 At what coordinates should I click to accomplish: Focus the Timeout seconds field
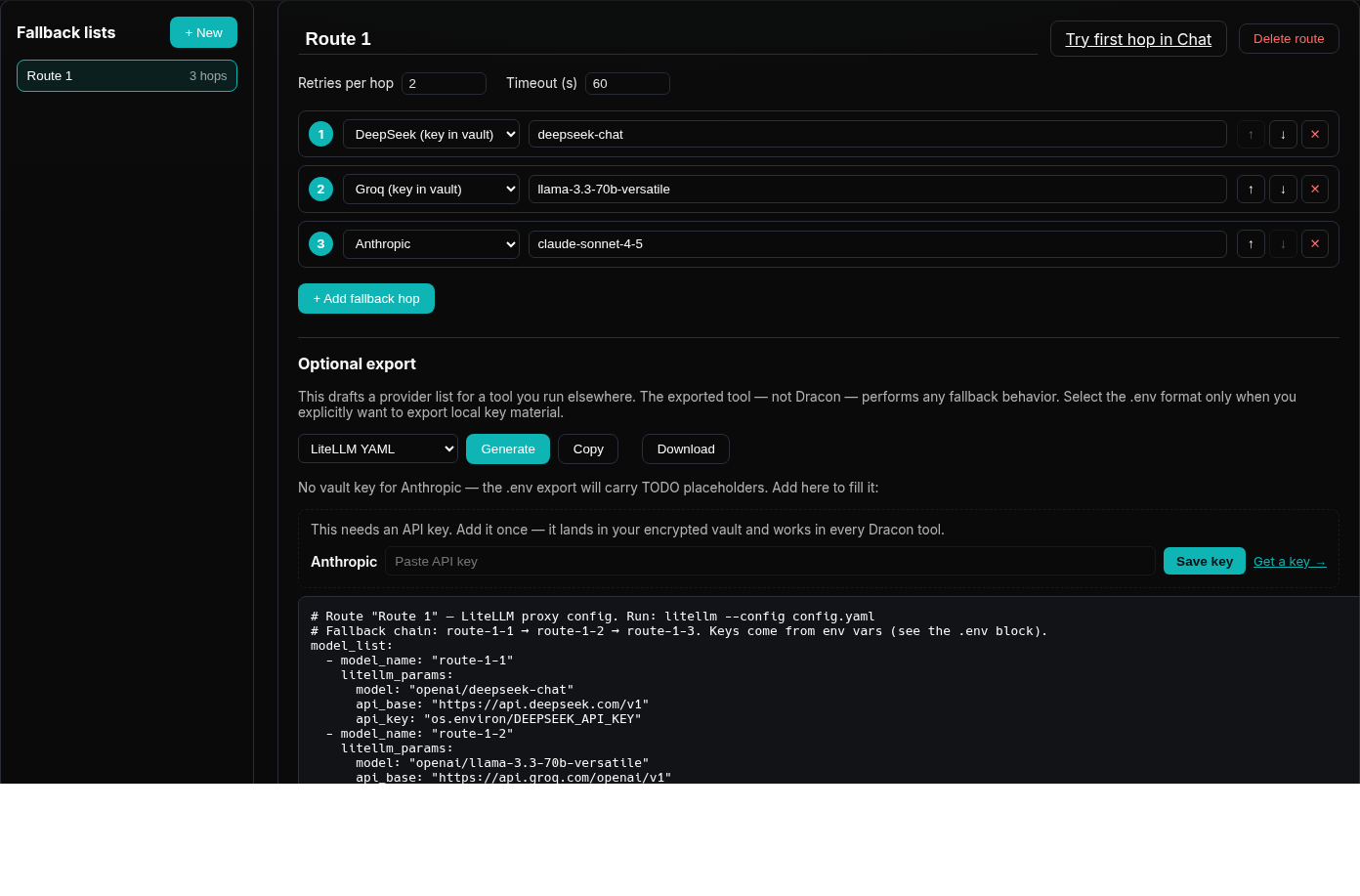point(627,83)
